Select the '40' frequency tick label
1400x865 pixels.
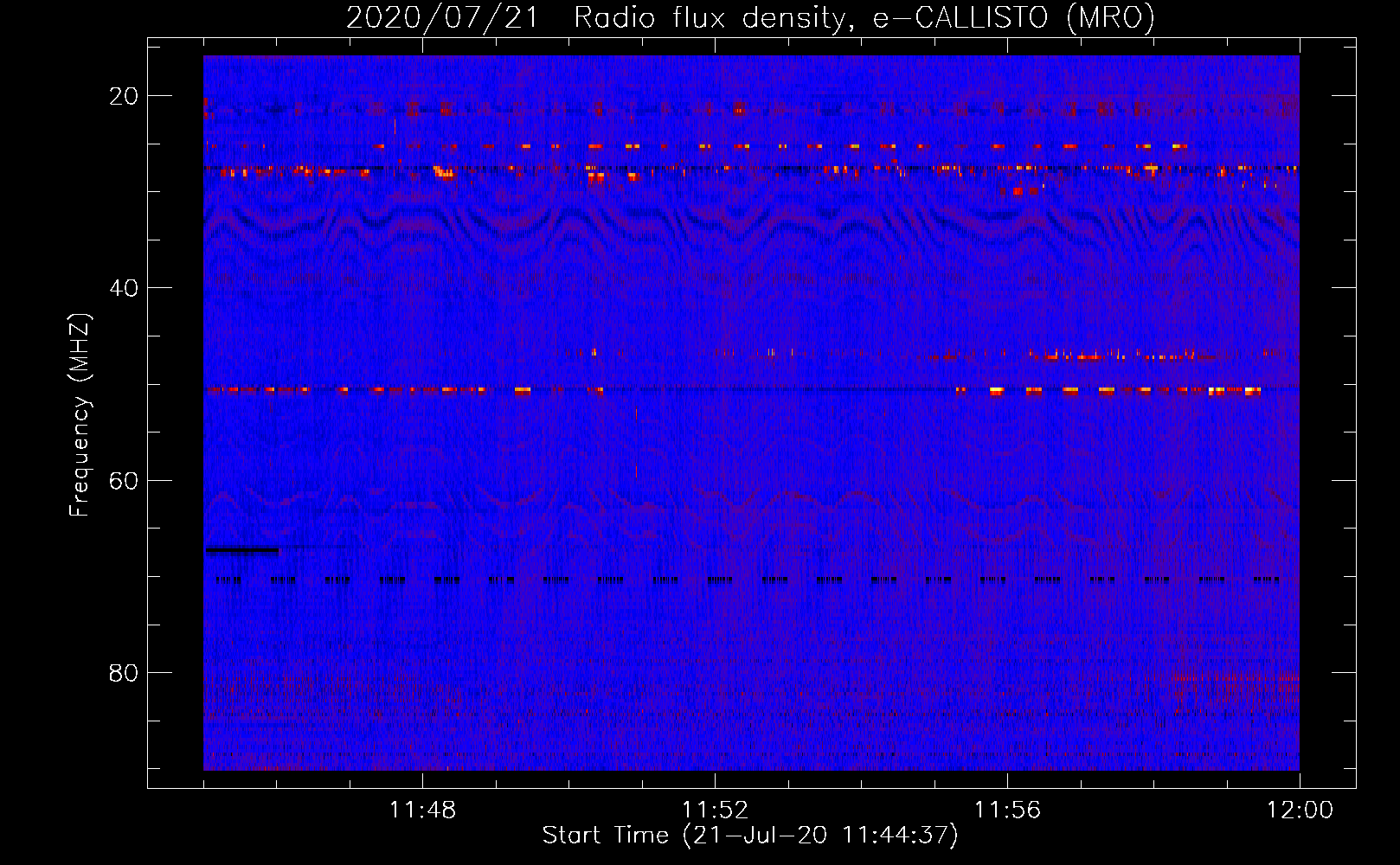124,288
